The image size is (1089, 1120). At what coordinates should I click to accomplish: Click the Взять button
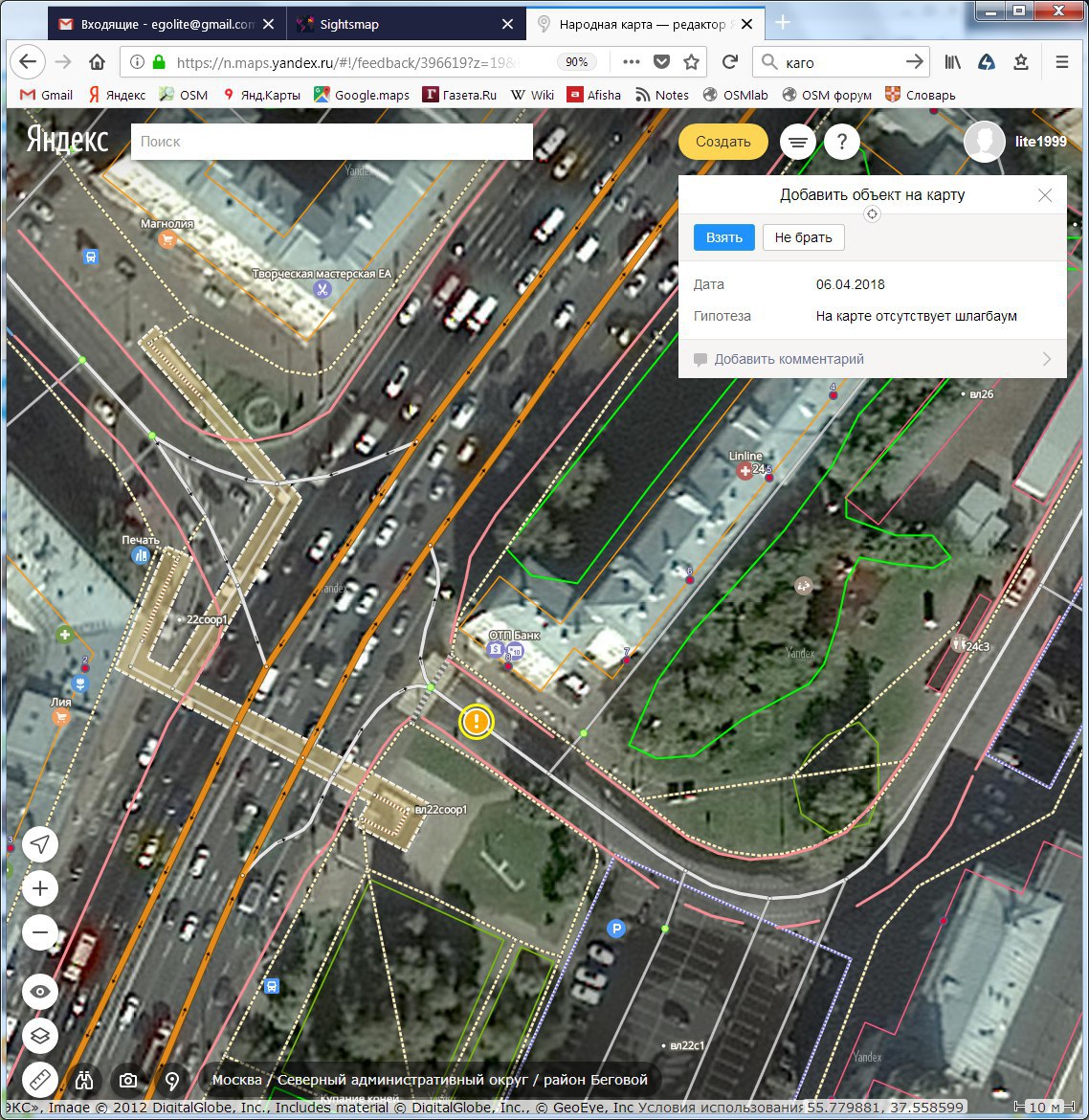click(x=724, y=237)
